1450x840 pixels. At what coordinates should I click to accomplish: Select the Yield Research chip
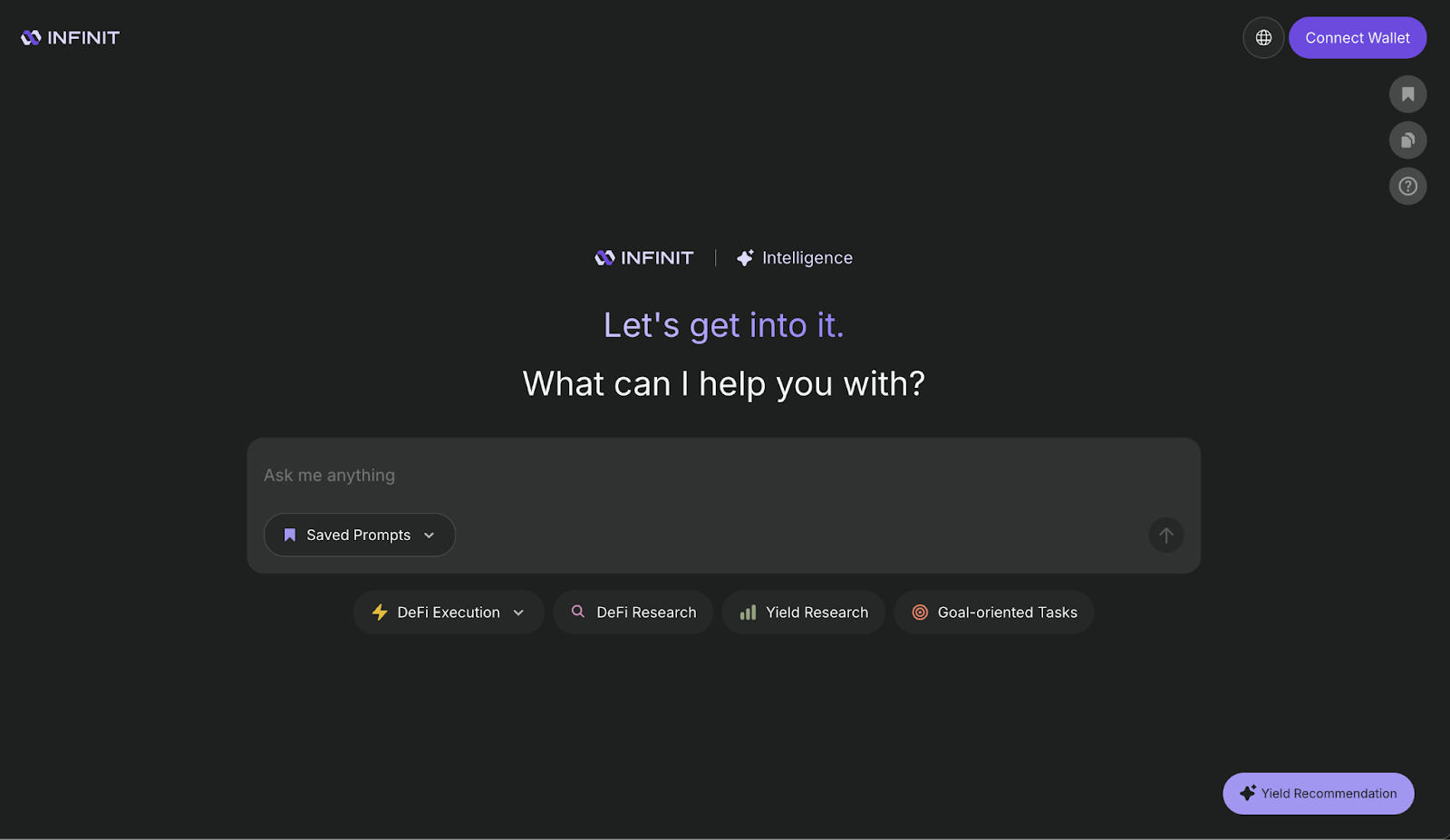click(x=804, y=613)
